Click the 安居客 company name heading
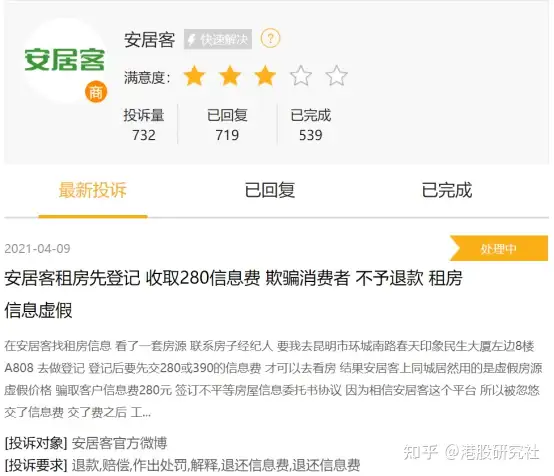Viewport: 554px width, 476px height. point(149,39)
